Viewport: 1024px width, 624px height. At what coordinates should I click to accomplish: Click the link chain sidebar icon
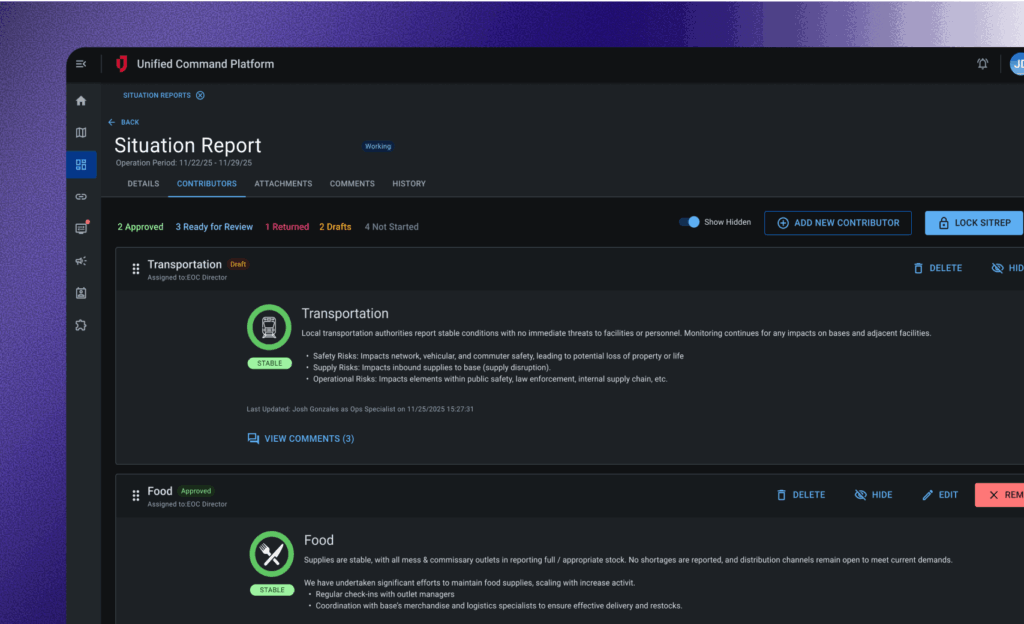(81, 197)
